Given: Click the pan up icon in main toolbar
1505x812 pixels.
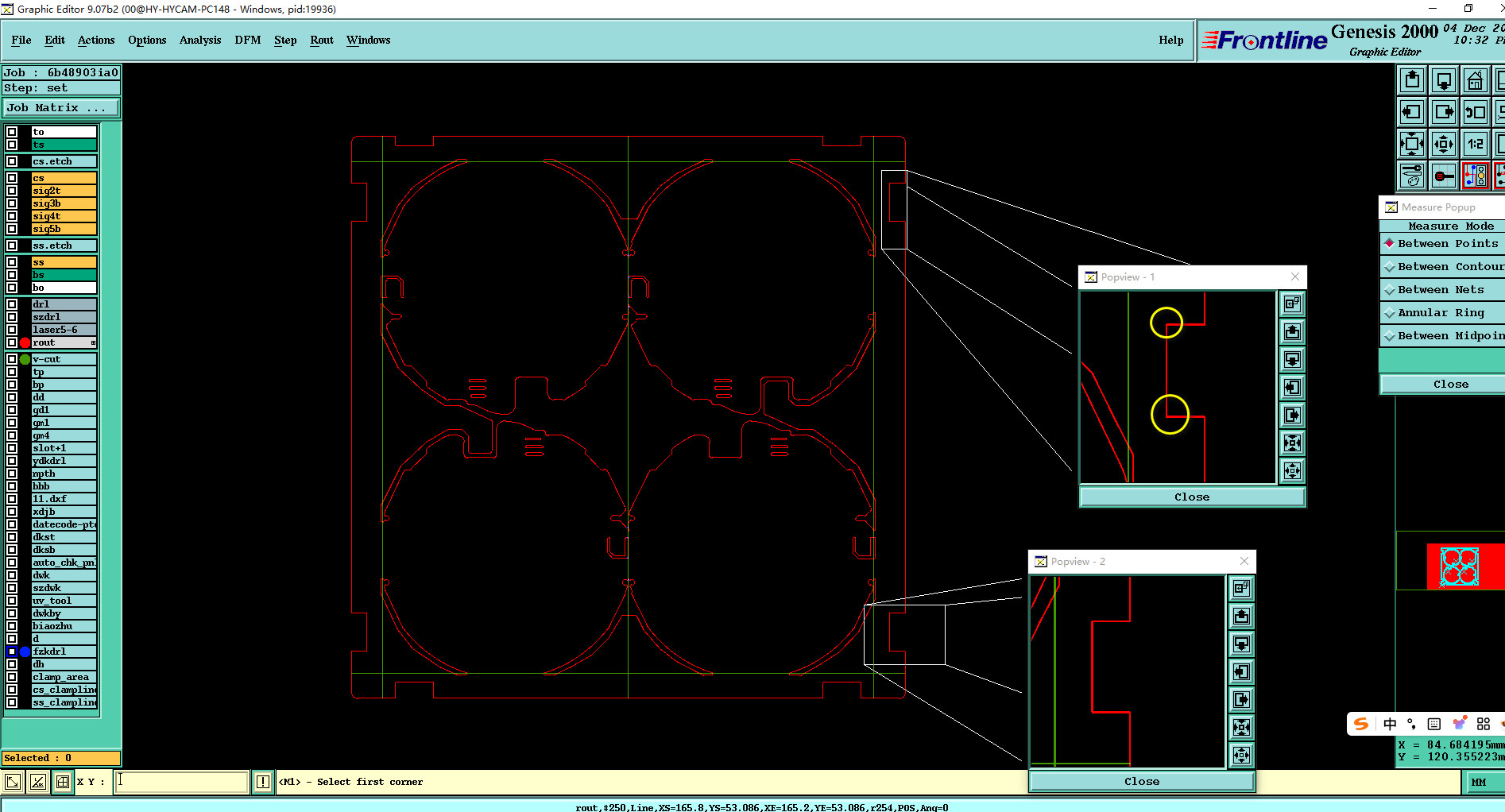Looking at the screenshot, I should [x=1412, y=80].
